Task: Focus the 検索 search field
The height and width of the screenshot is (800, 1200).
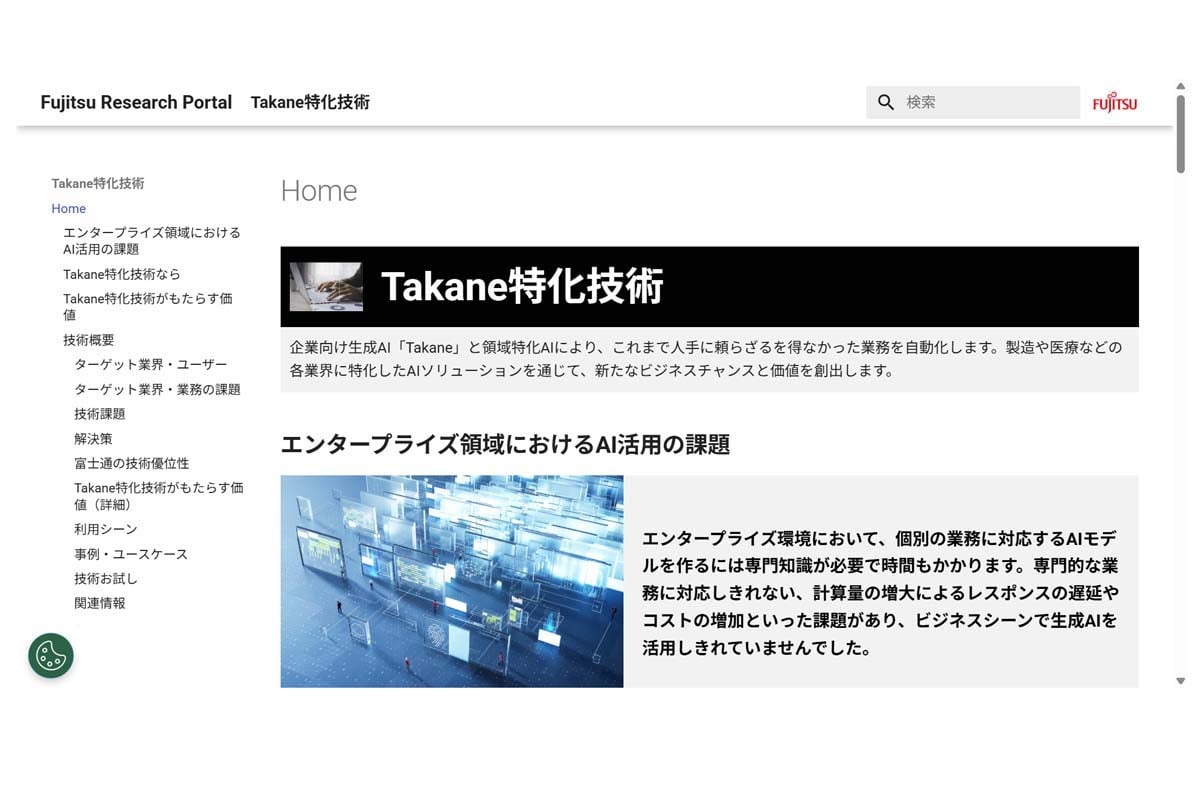Action: click(x=973, y=102)
